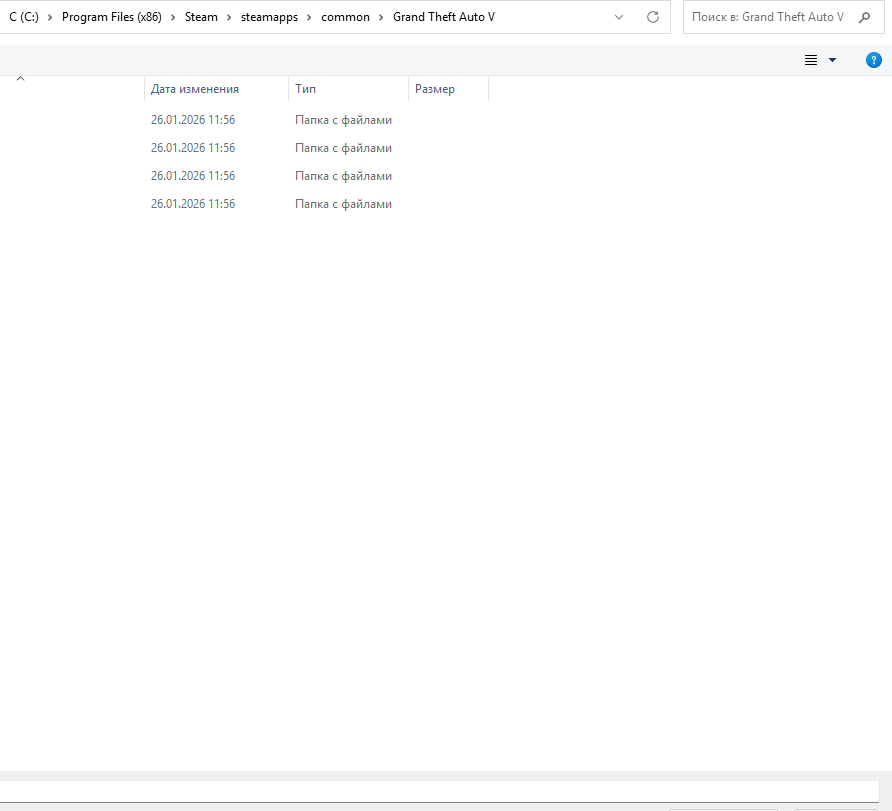Expand chevron after Steam in breadcrumb
Screen dimensions: 892x811
click(228, 18)
